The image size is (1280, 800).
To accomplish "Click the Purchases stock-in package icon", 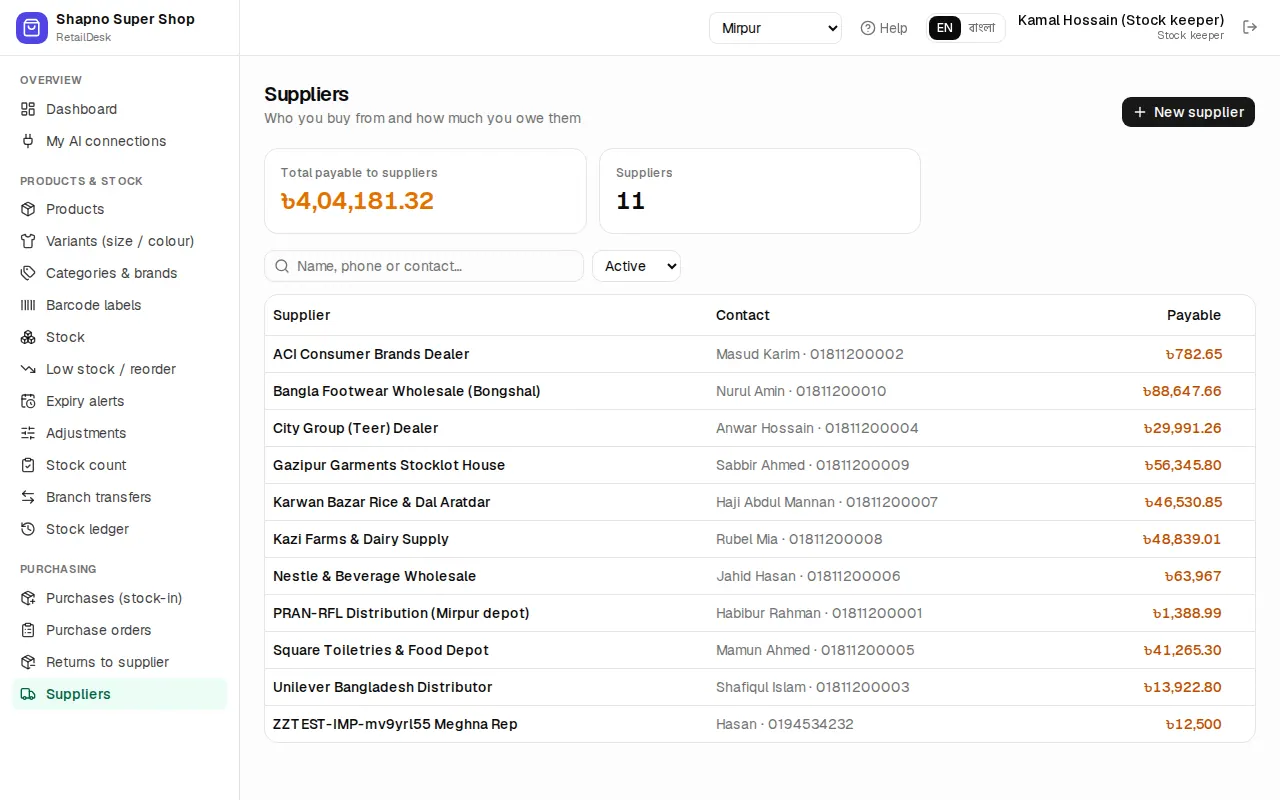I will click(28, 598).
